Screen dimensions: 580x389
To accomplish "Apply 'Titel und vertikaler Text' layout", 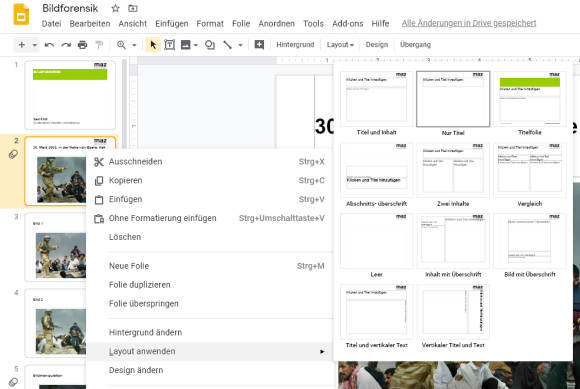I will coord(376,317).
